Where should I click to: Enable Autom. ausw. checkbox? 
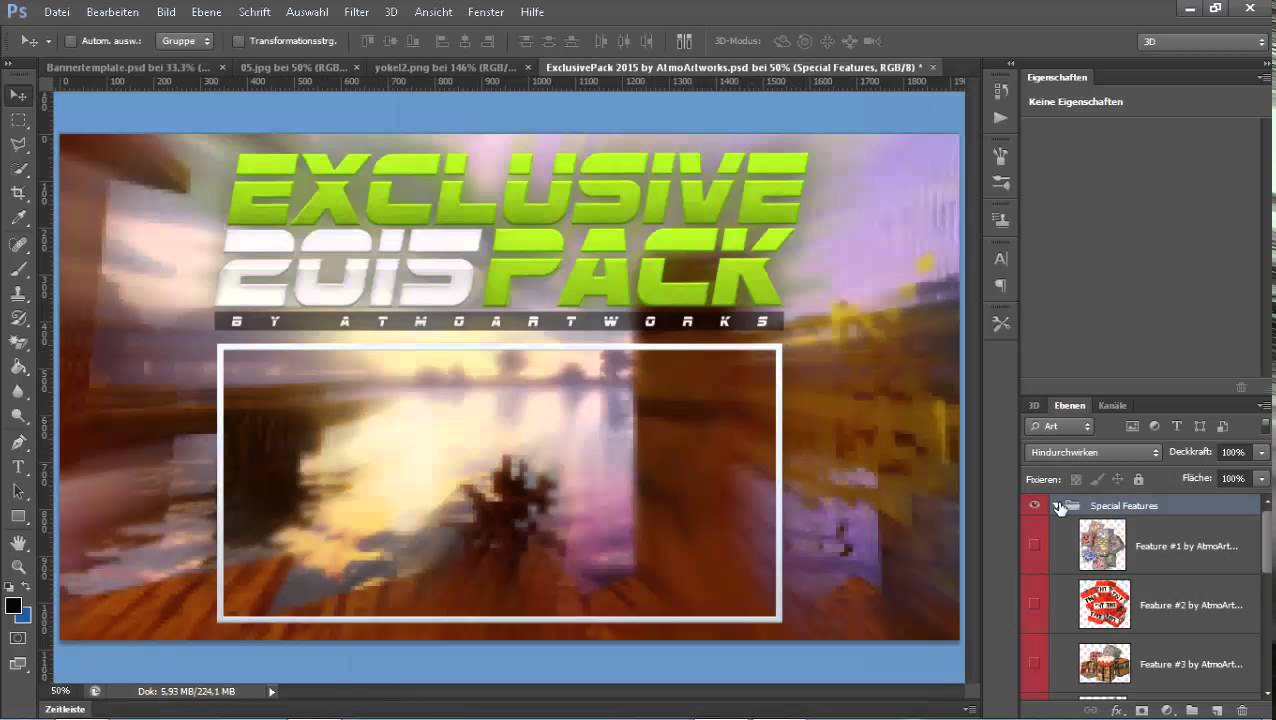(71, 41)
